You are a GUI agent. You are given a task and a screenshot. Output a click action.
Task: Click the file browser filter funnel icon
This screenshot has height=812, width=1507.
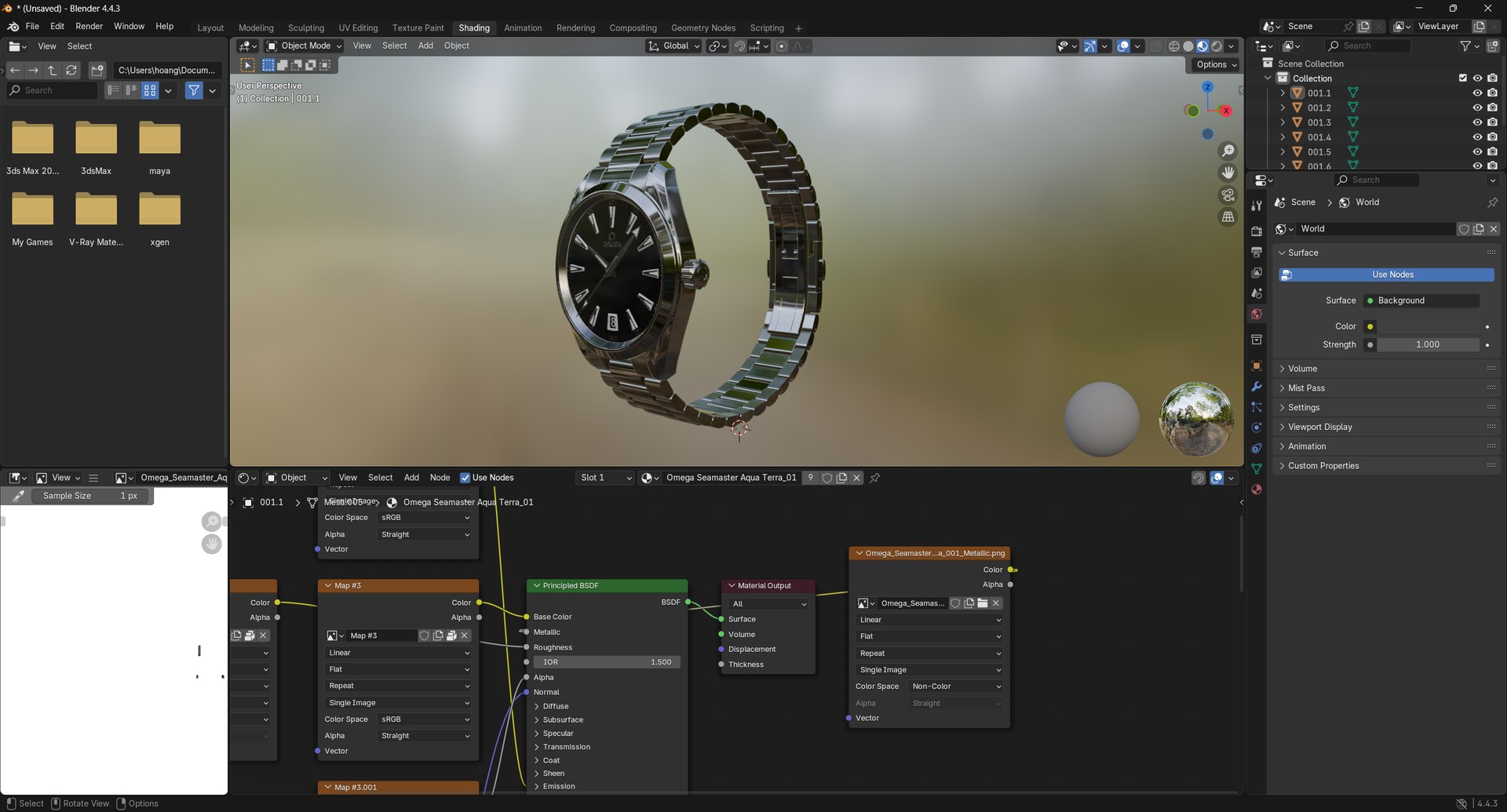(x=194, y=91)
